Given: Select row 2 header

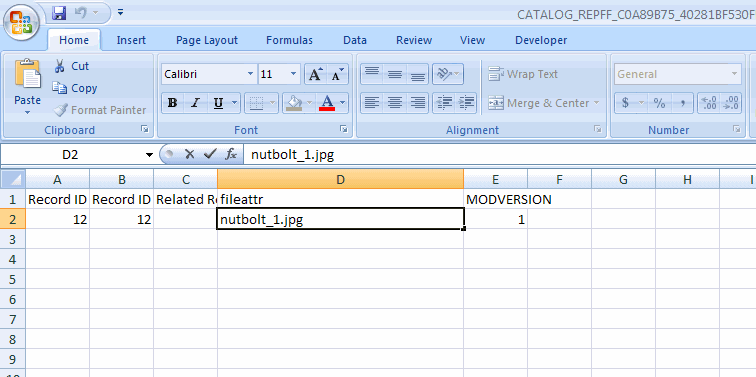Looking at the screenshot, I should pyautogui.click(x=12, y=219).
